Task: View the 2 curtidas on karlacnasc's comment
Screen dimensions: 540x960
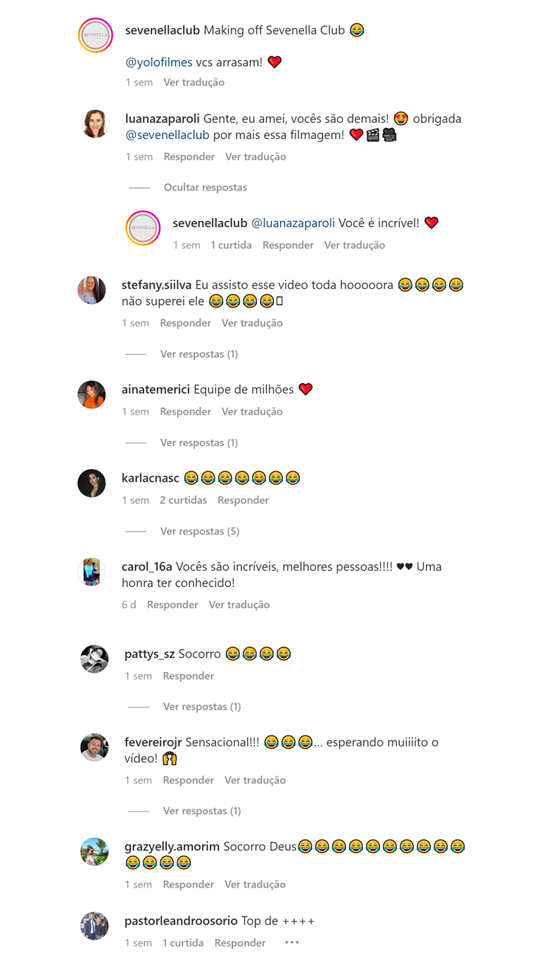Action: point(184,500)
